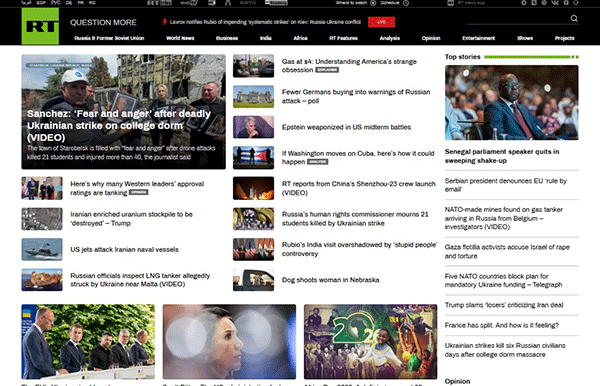Viewport: 600px width, 386px height.
Task: Open the RT Features menu item
Action: (x=343, y=38)
